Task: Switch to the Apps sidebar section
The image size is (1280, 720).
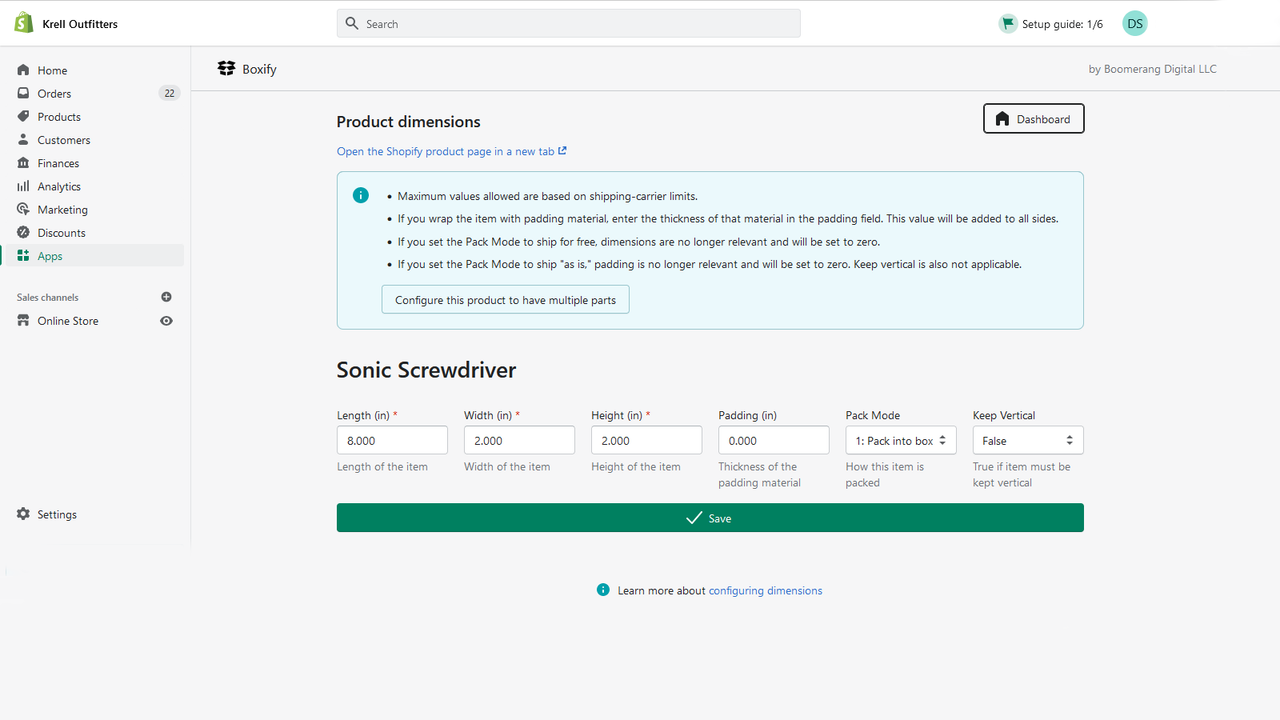Action: (x=22, y=255)
